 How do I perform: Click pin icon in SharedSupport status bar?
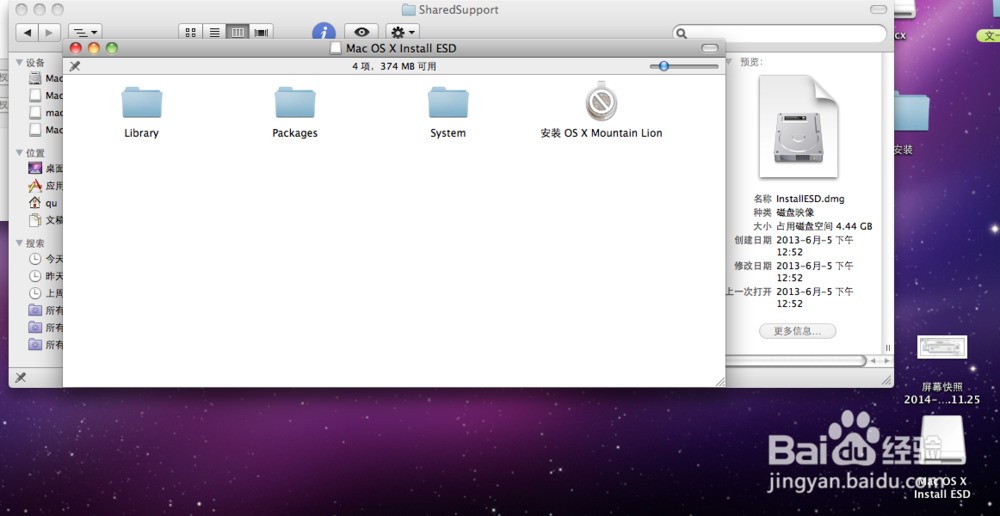pos(20,377)
